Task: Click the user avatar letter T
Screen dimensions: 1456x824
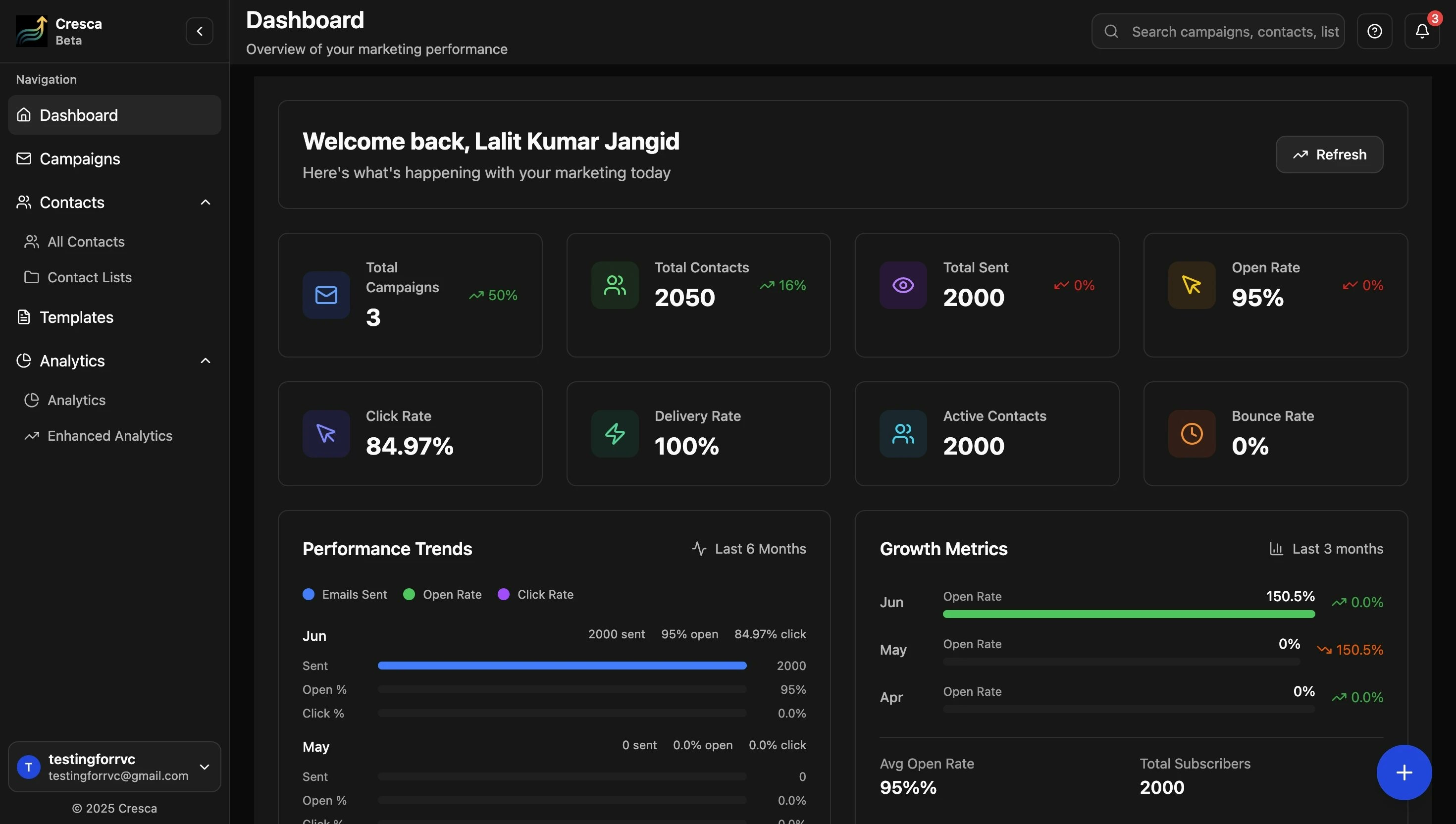Action: click(28, 768)
